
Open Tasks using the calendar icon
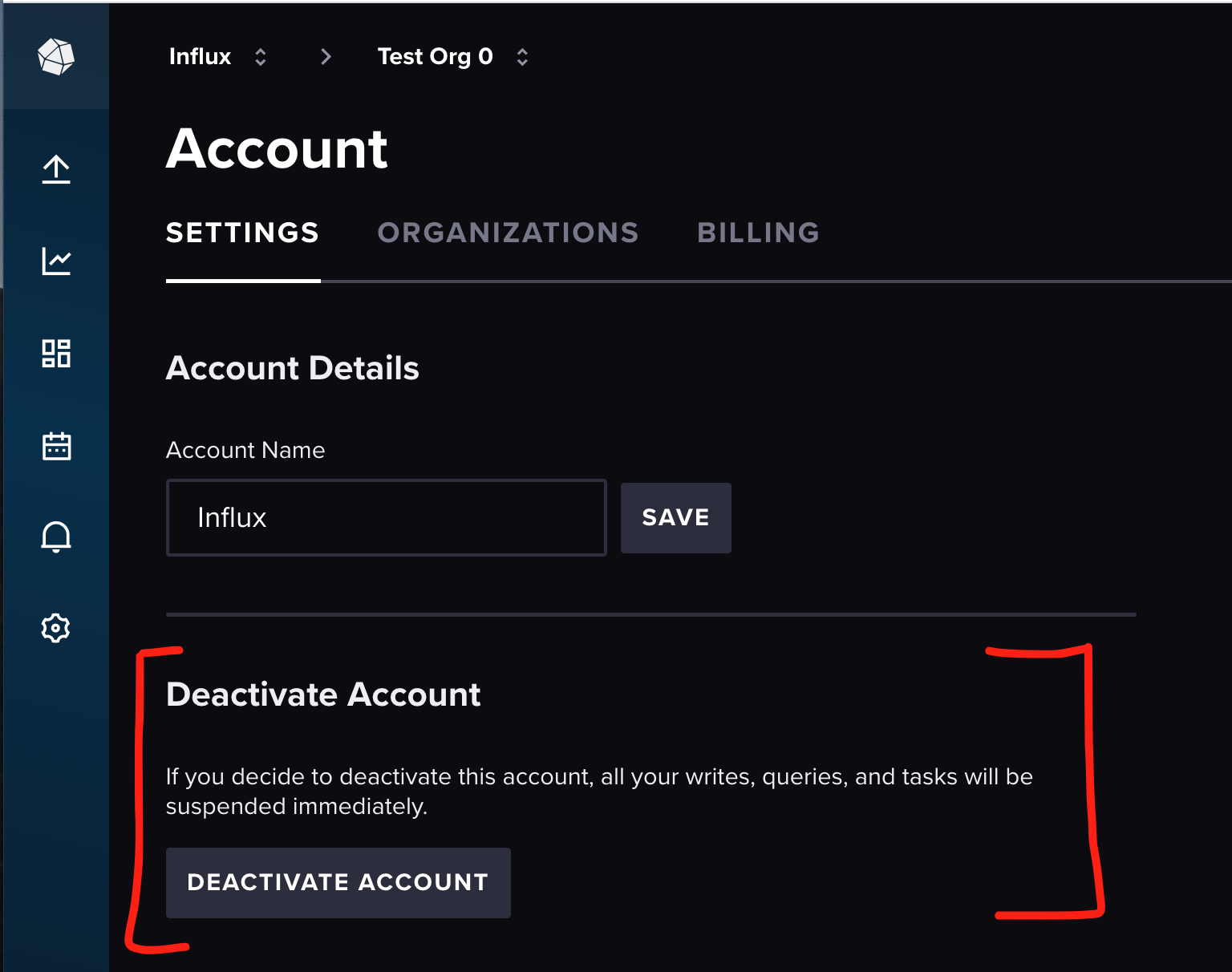(55, 446)
